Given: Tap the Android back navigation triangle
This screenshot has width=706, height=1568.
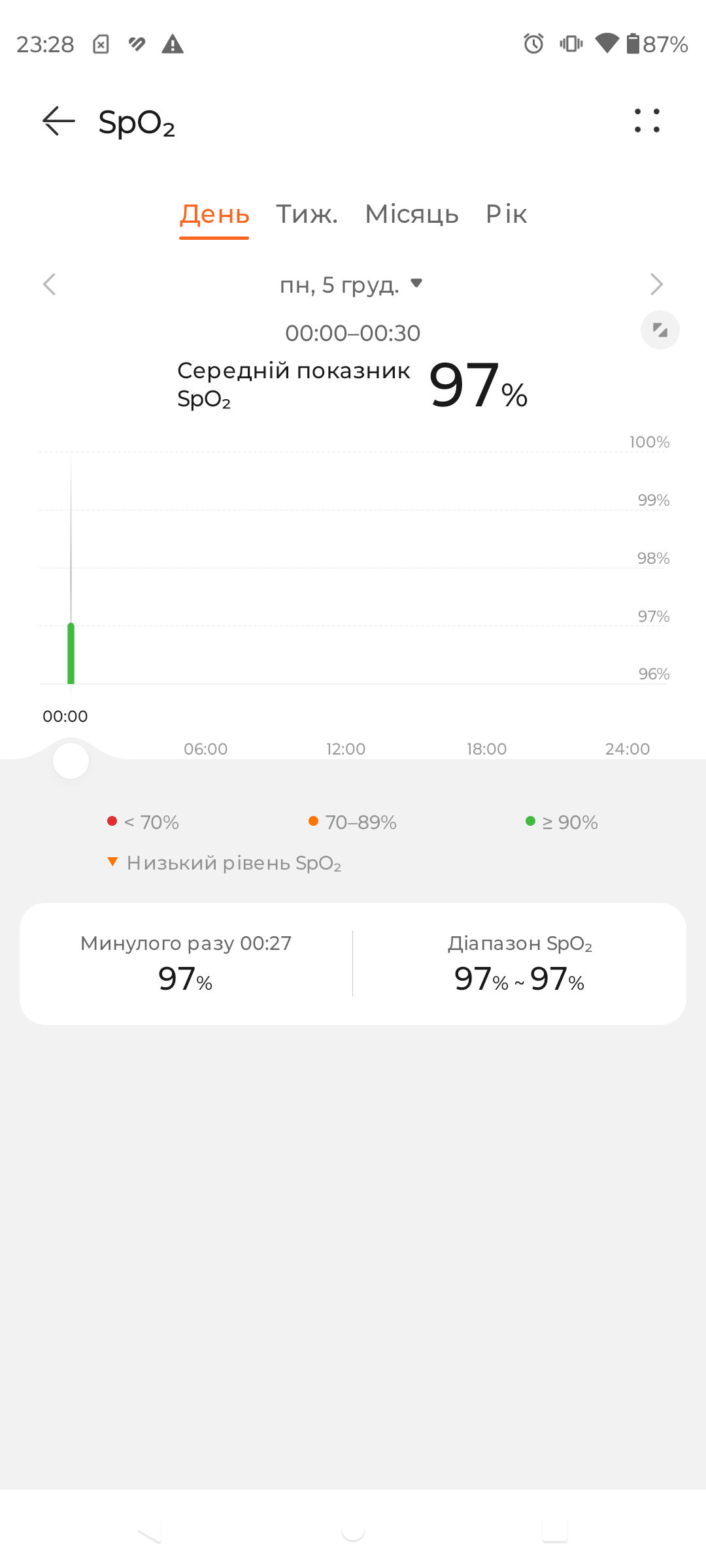Looking at the screenshot, I should [x=150, y=1529].
